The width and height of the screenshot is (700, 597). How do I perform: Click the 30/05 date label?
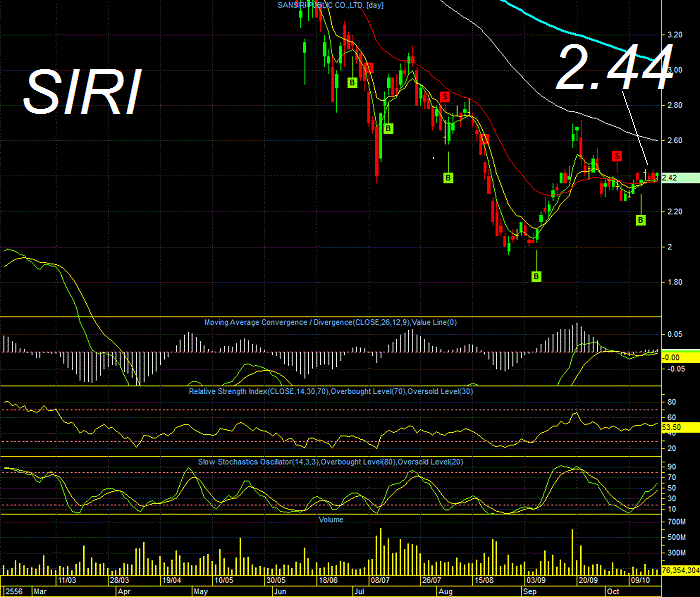coord(276,580)
